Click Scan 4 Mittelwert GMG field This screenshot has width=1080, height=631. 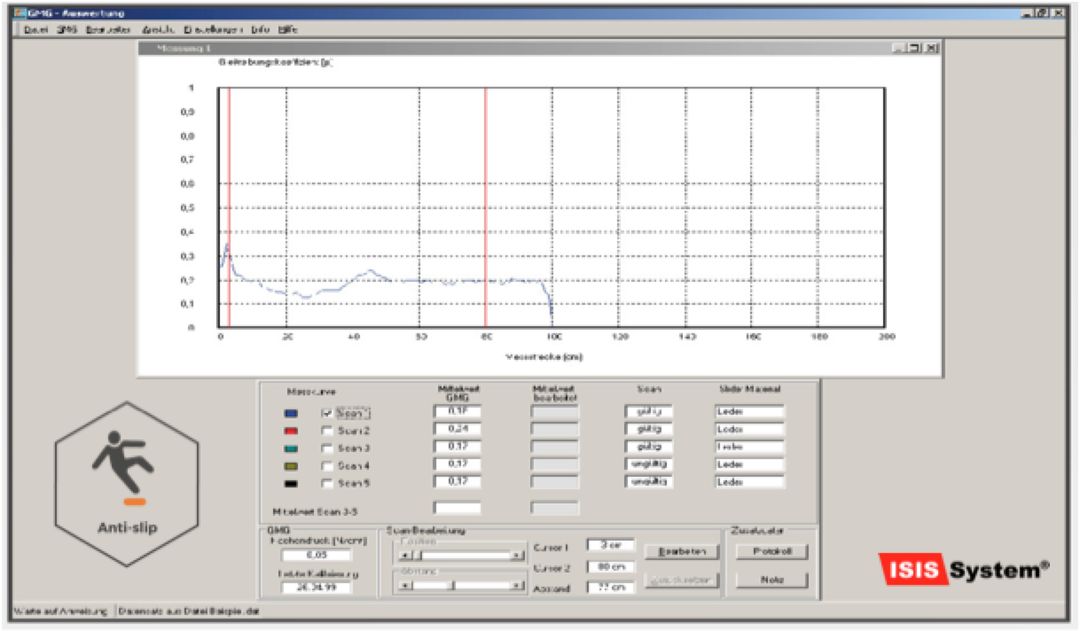pyautogui.click(x=457, y=464)
